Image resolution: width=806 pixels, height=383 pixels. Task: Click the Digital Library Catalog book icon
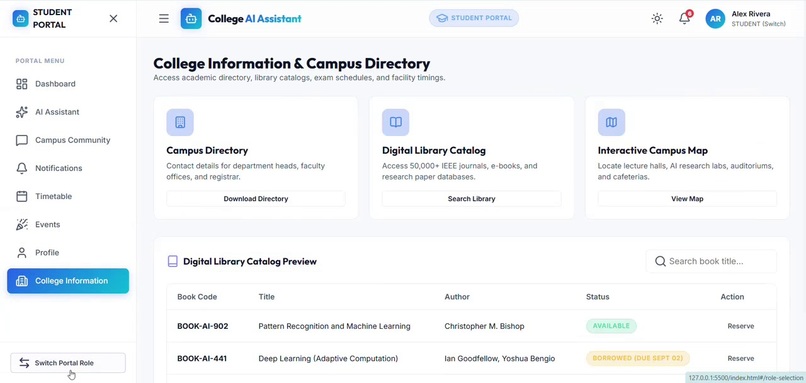point(395,122)
